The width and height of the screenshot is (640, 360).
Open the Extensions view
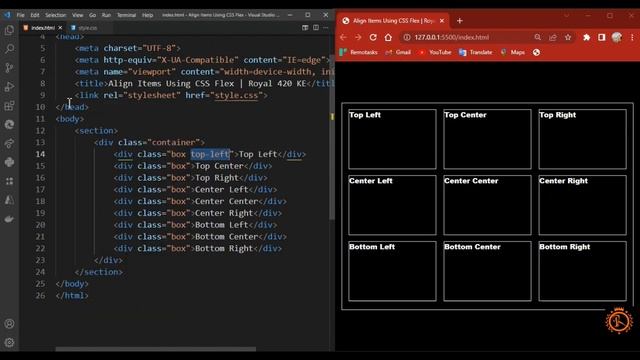tap(9, 106)
